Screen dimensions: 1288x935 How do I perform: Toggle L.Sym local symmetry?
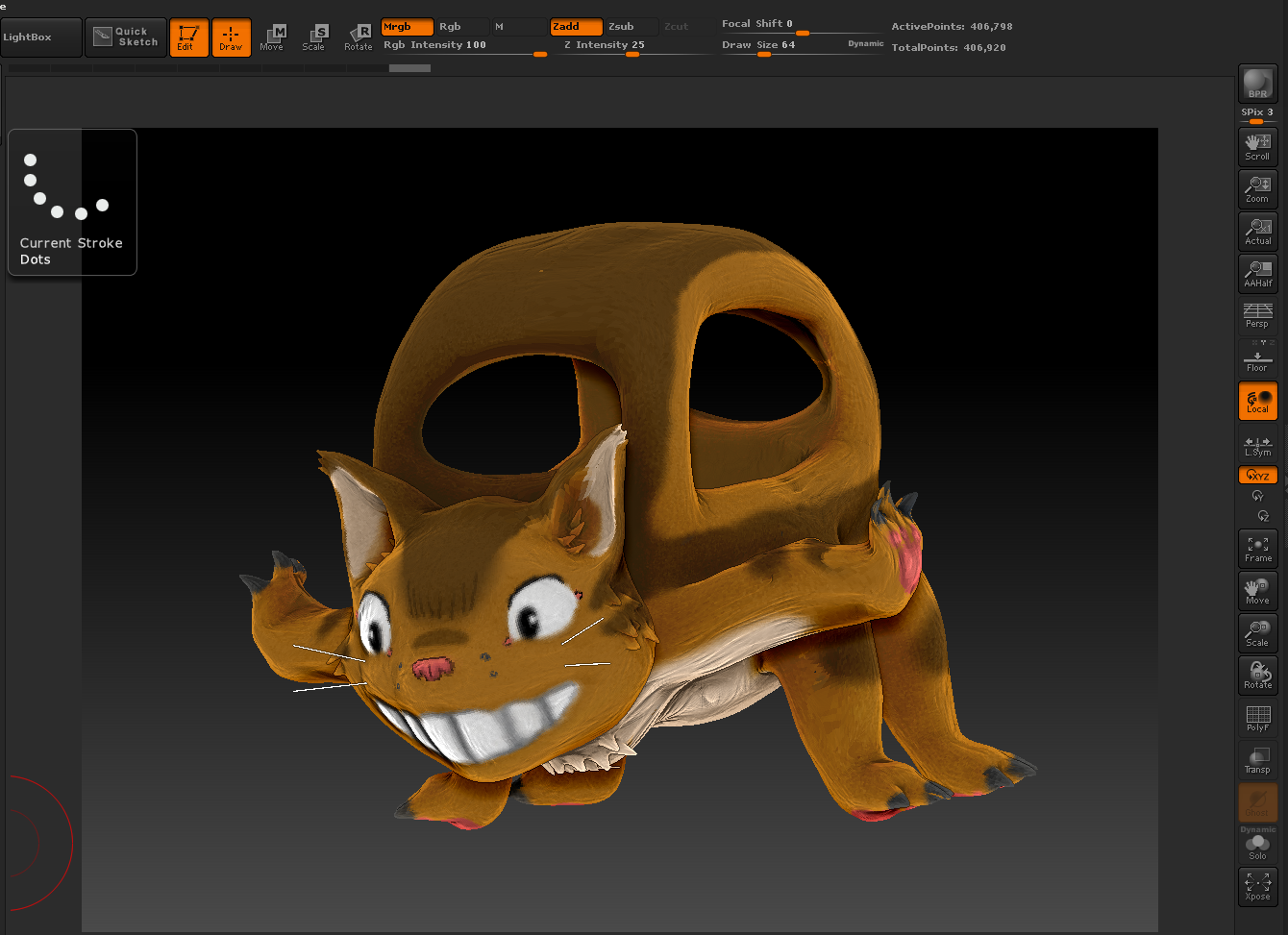coord(1257,446)
